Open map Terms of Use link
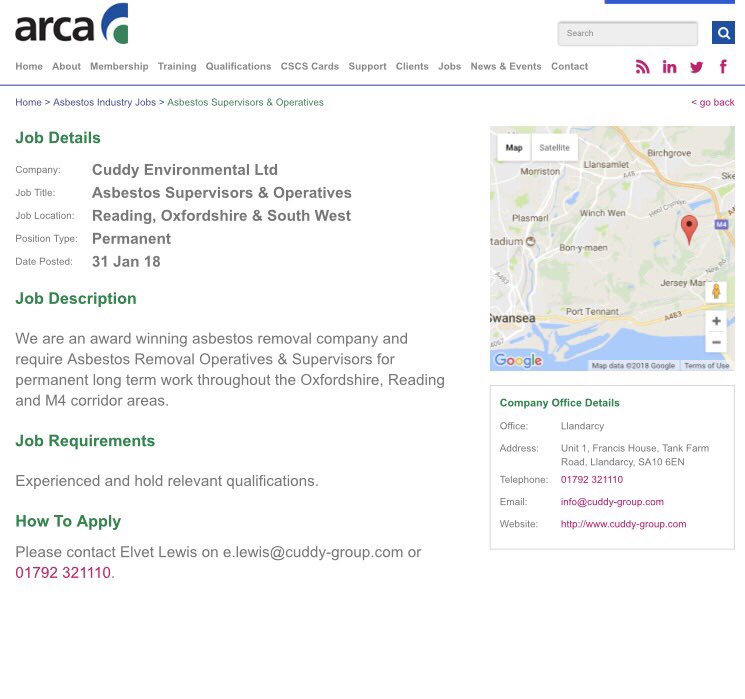Viewport: 745px width, 699px height. 707,365
